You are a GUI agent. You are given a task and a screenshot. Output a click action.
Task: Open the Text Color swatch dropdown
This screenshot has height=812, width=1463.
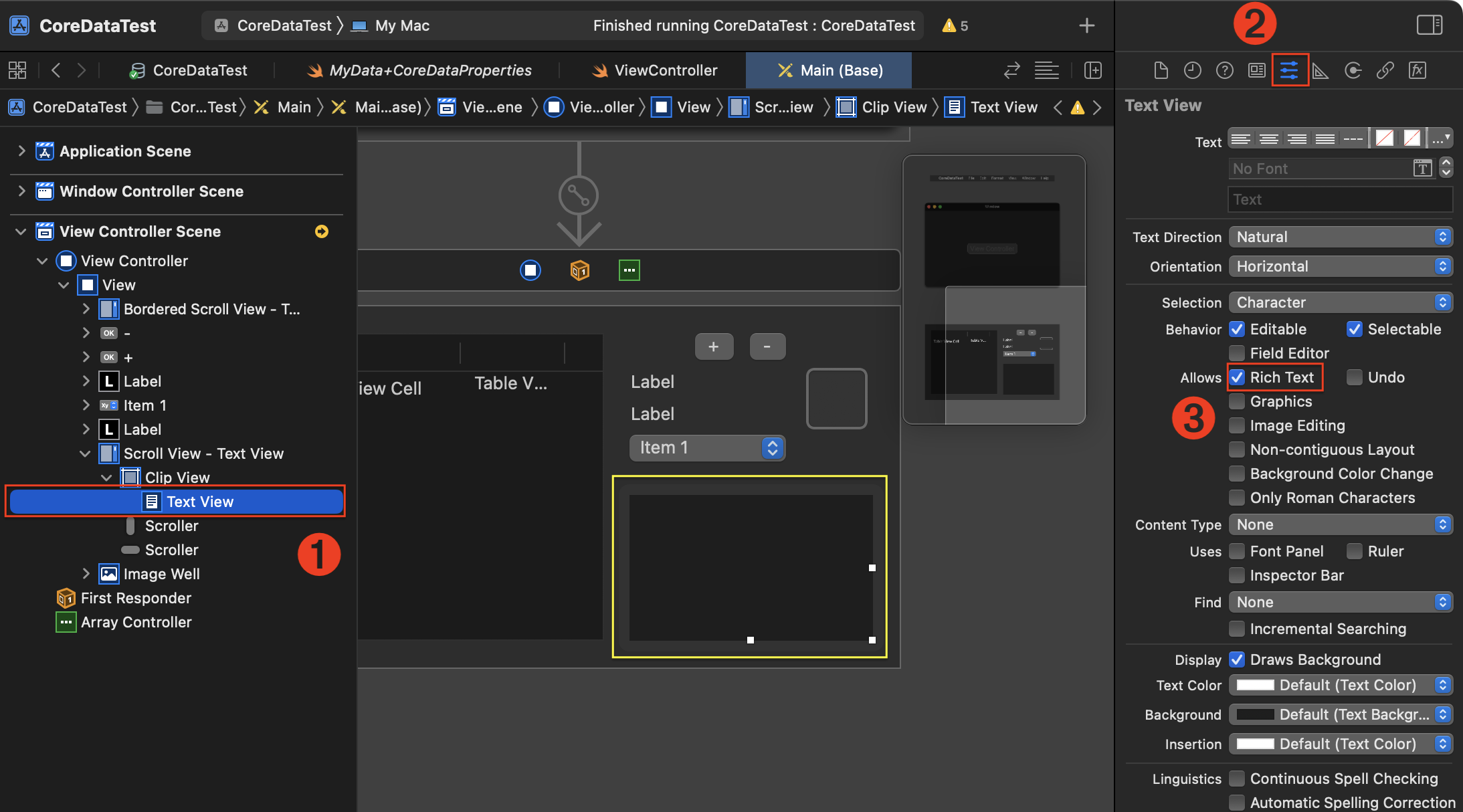coord(1340,685)
